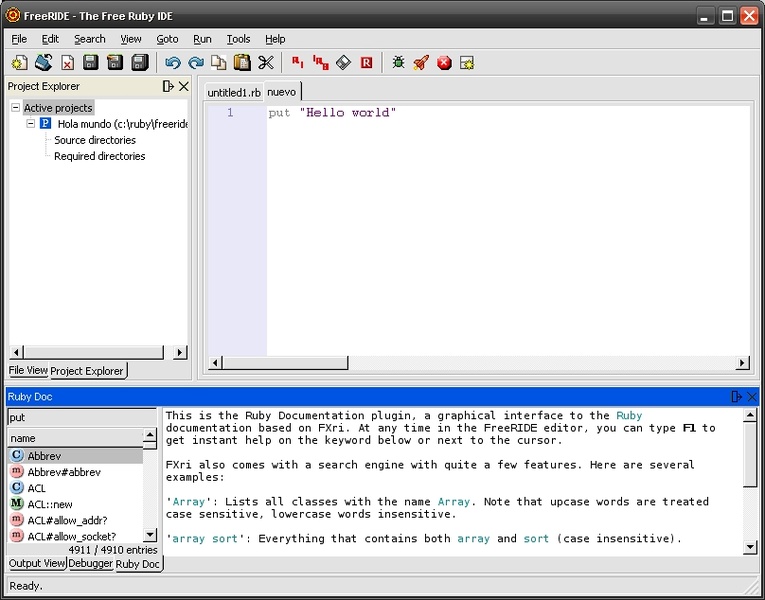The image size is (765, 600).
Task: Close the Project Explorer panel
Action: click(x=183, y=86)
